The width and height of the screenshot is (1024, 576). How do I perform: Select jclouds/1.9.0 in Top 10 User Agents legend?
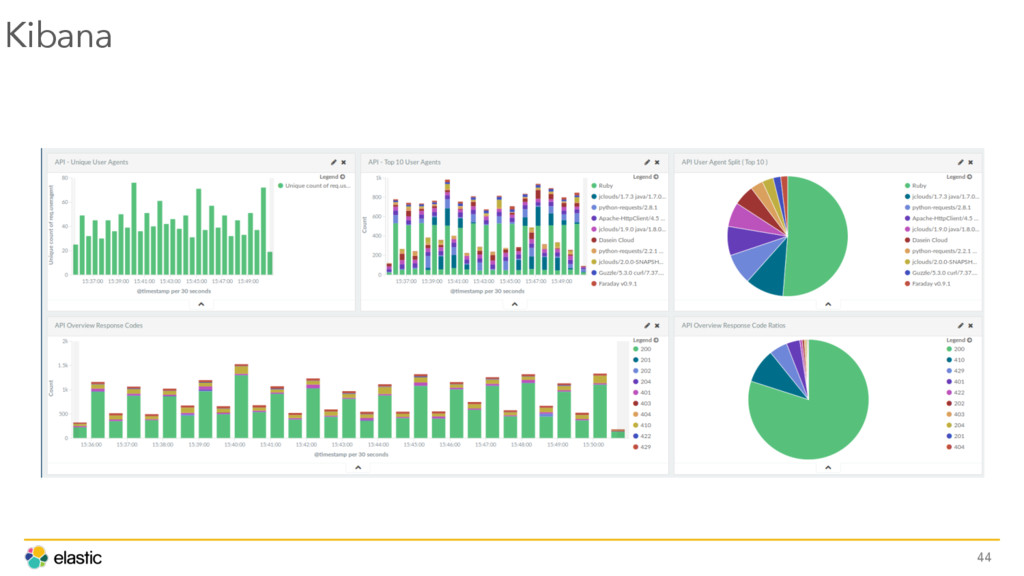pos(628,229)
